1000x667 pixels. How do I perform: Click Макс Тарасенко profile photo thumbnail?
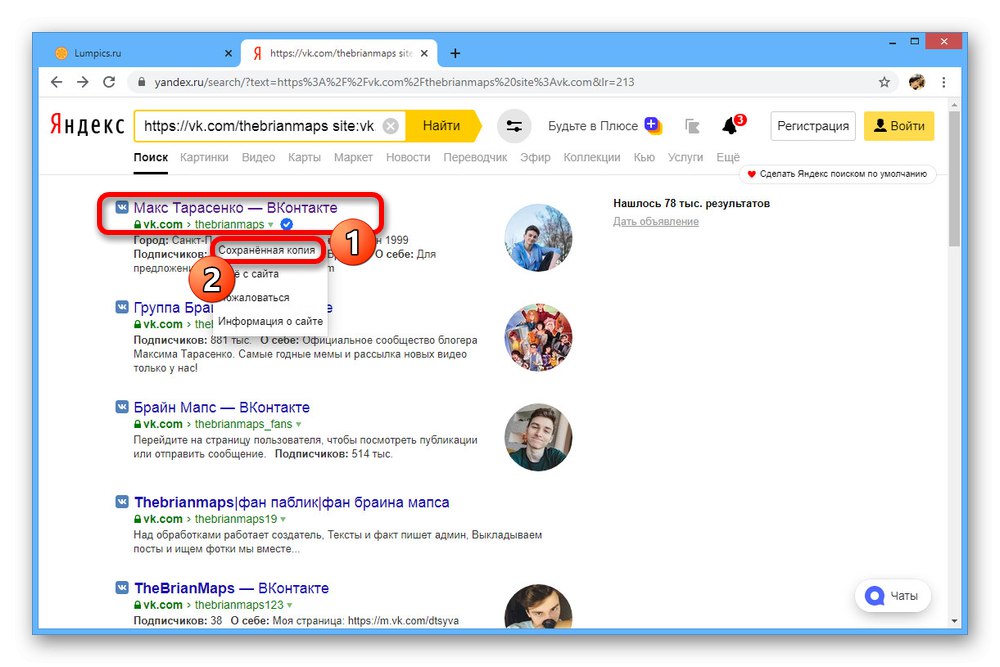tap(538, 238)
